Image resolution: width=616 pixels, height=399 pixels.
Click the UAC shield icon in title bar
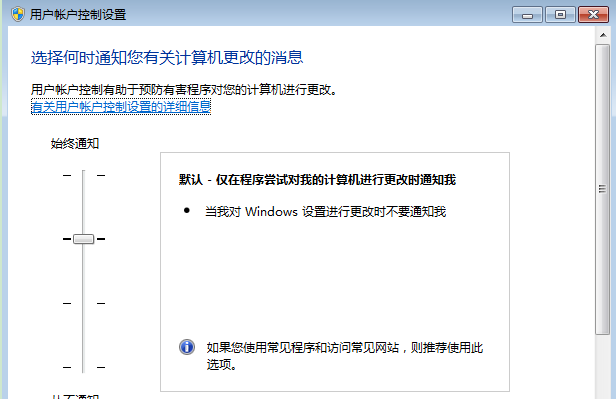[x=18, y=15]
